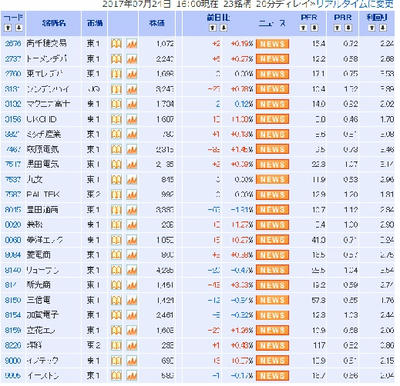Viewport: 400px width, 386px height.
Task: Open book icon for 三信電 row
Action: click(116, 300)
